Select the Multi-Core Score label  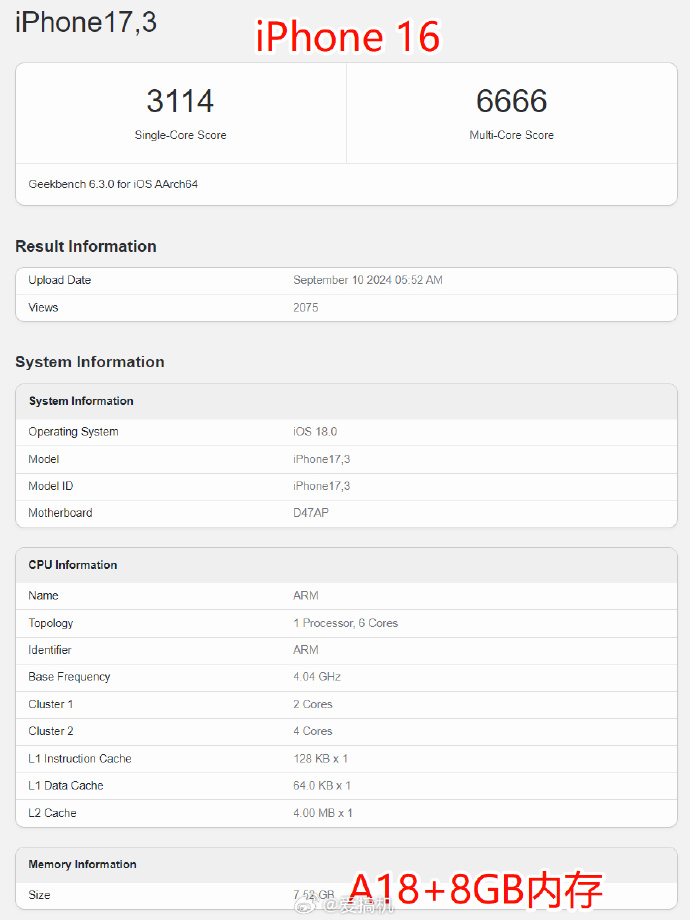[512, 135]
